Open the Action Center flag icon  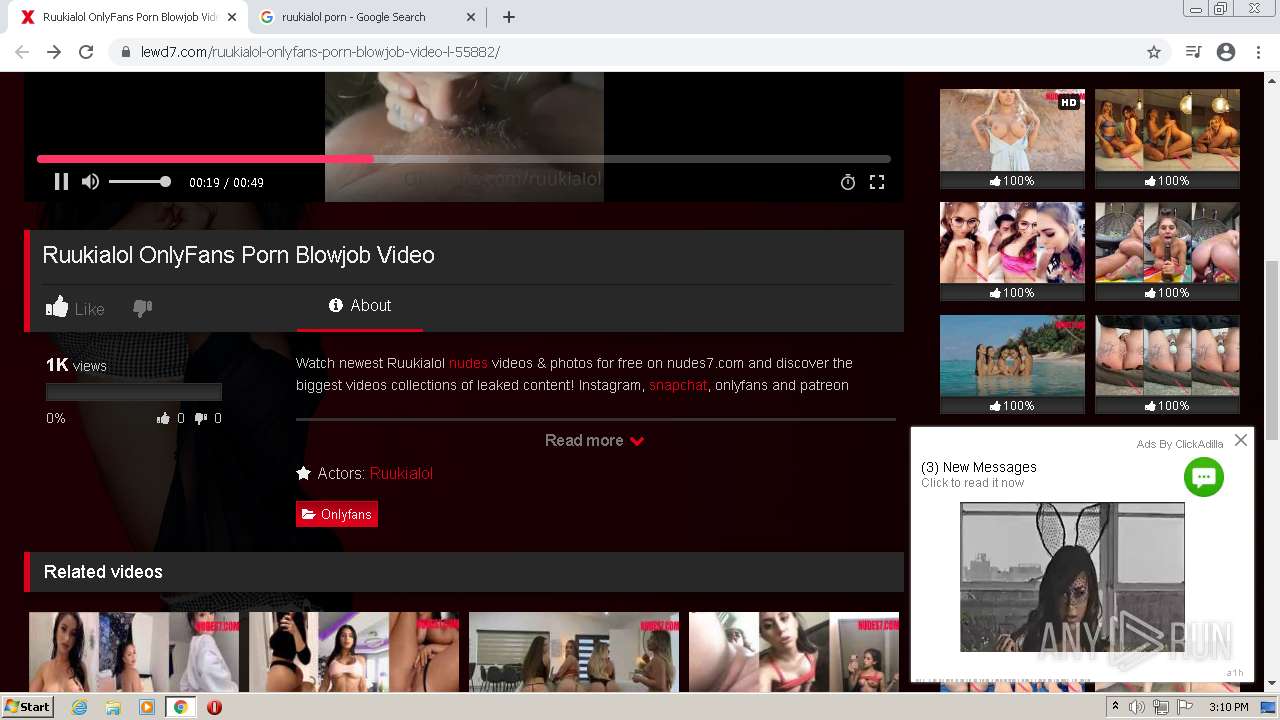[x=1185, y=707]
